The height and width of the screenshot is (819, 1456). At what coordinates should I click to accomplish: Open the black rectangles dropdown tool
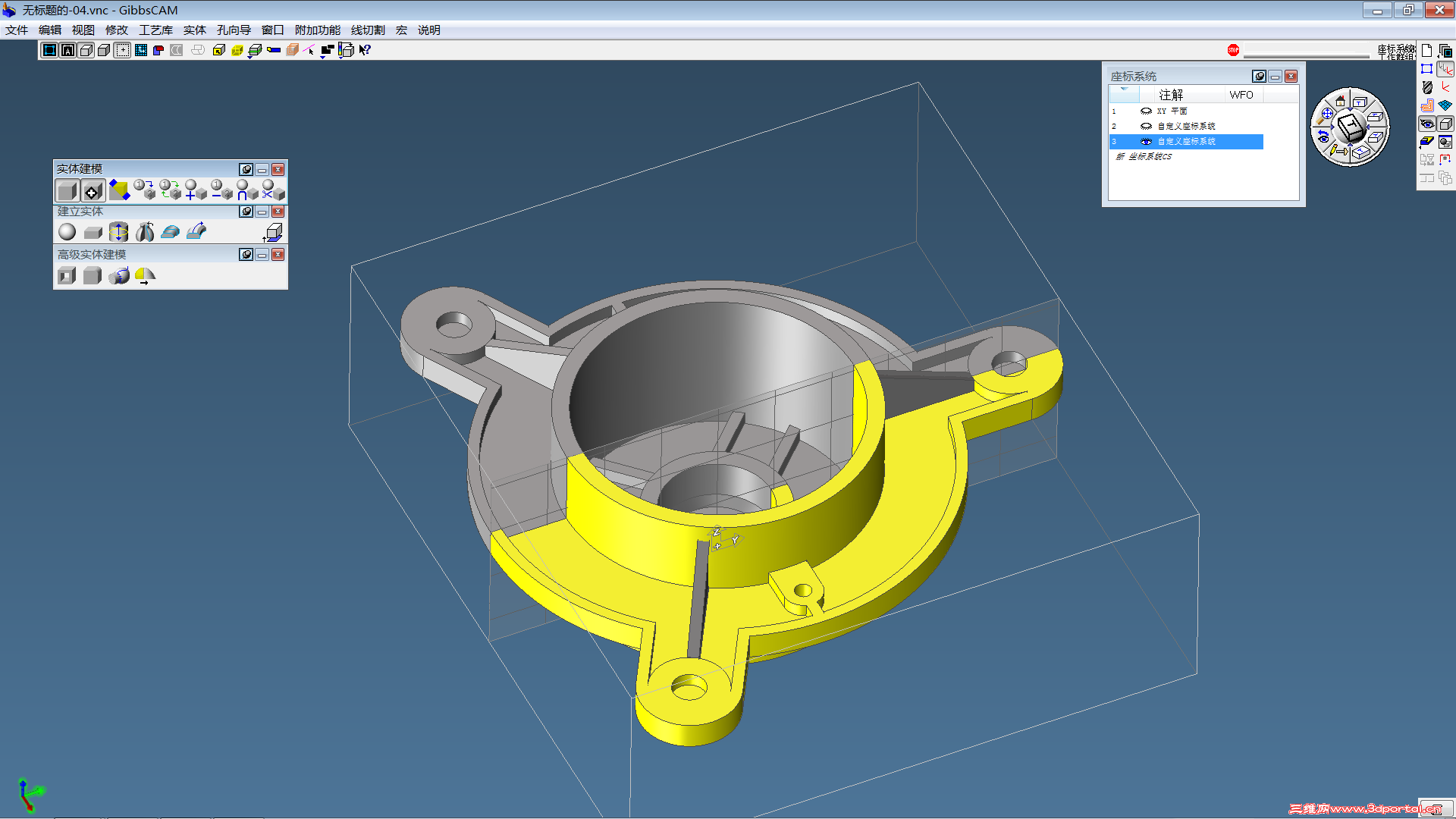point(327,51)
